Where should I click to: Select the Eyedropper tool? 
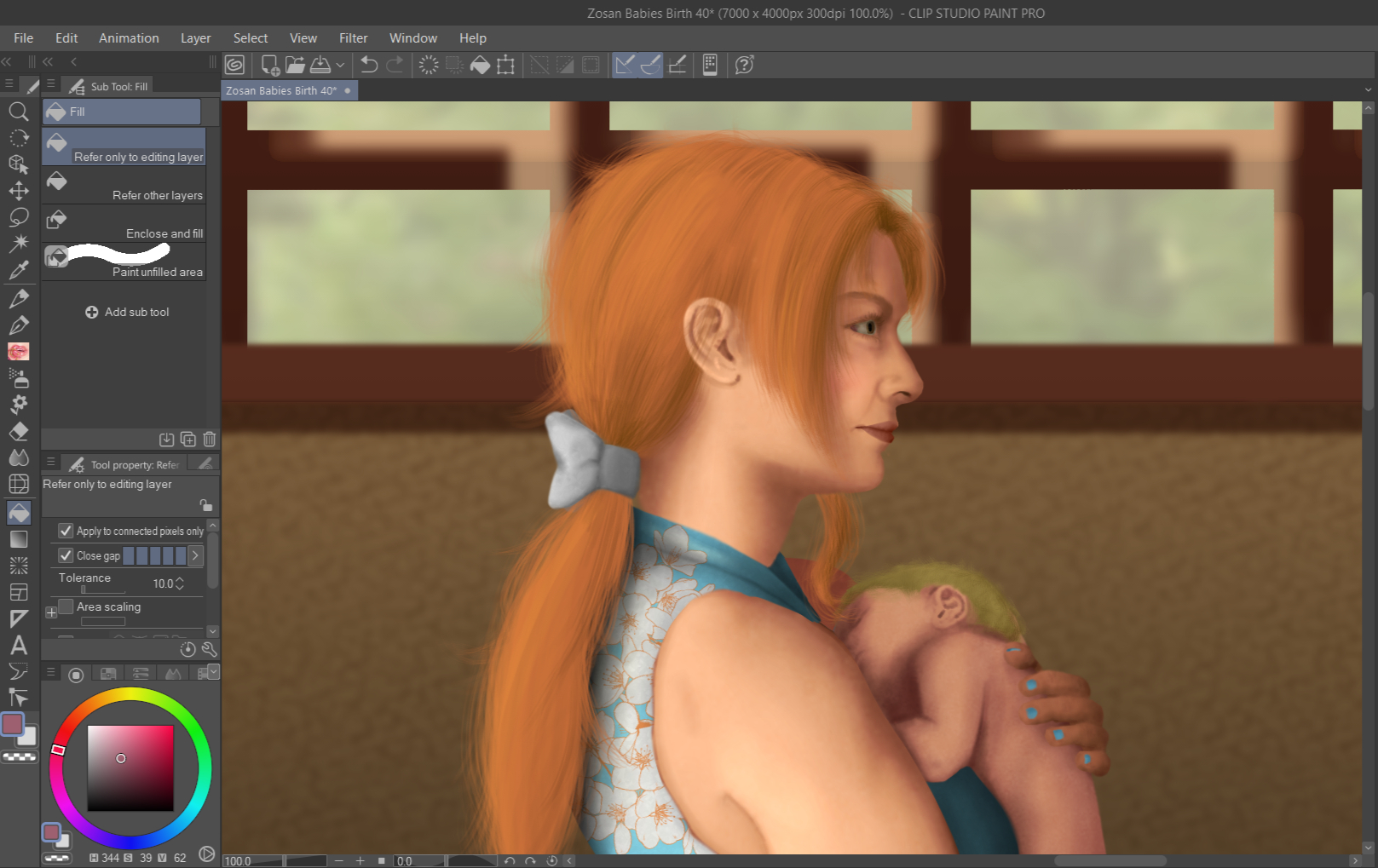coord(18,271)
